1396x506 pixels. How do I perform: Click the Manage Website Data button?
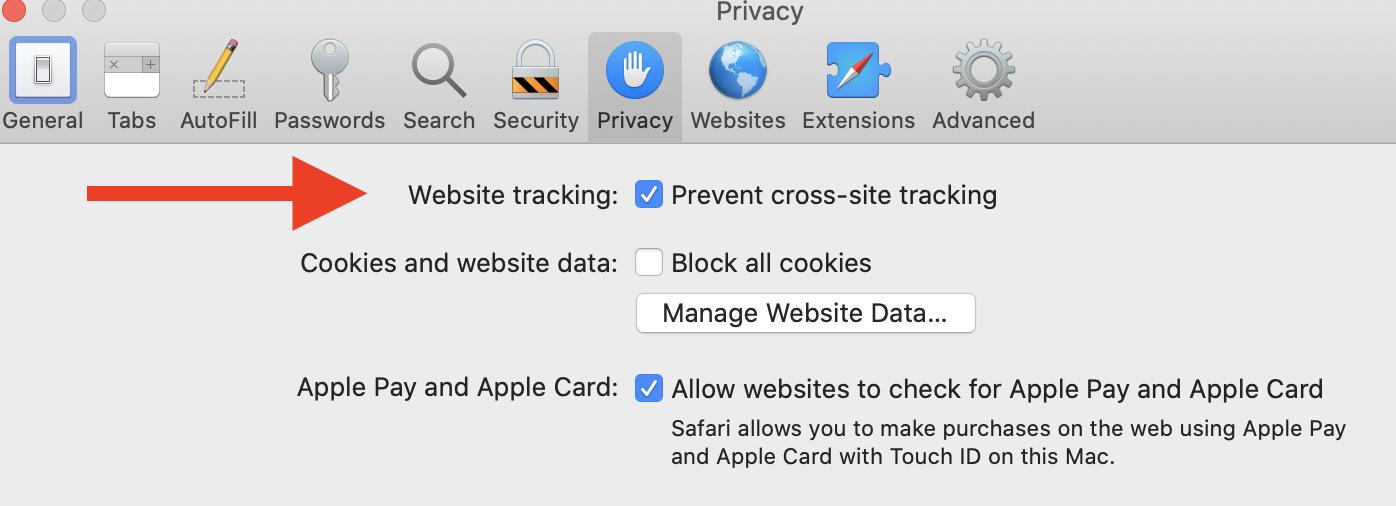805,313
